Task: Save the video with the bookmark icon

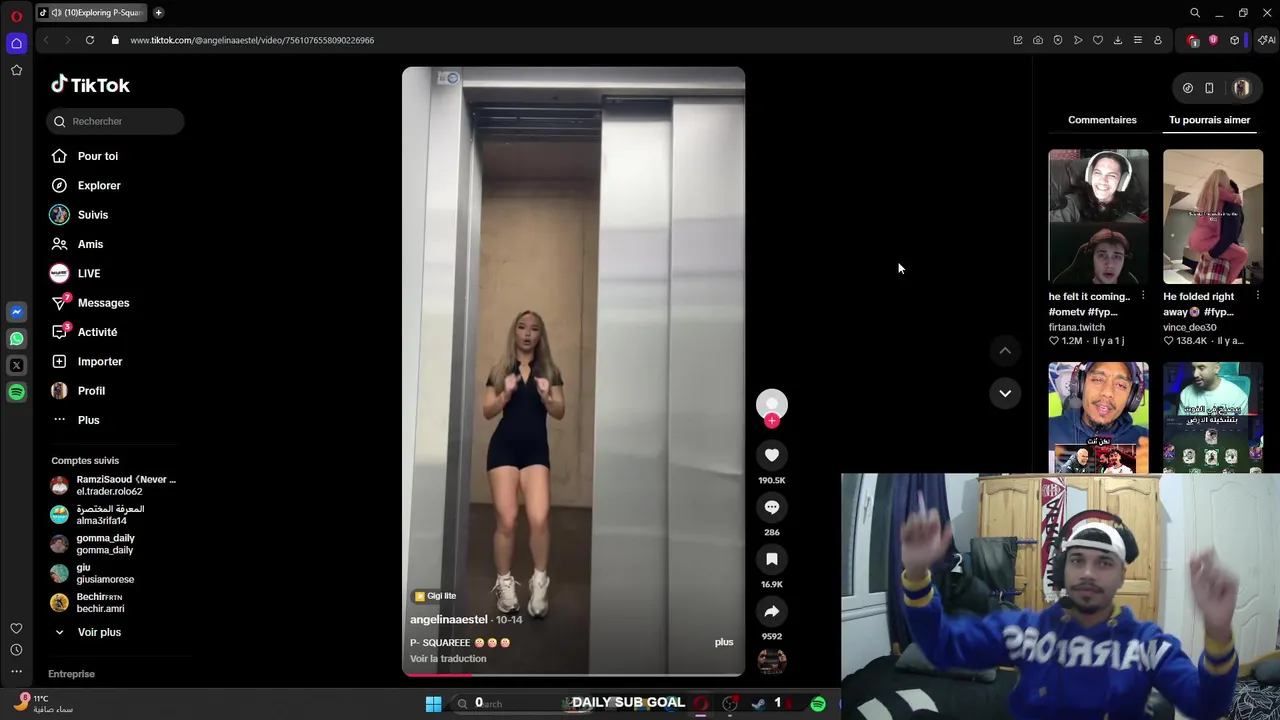Action: [x=772, y=559]
